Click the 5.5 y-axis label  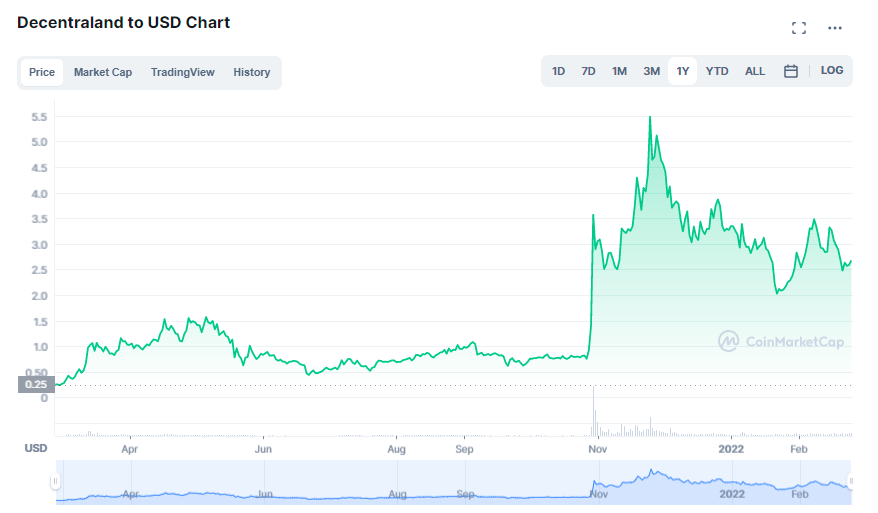39,117
